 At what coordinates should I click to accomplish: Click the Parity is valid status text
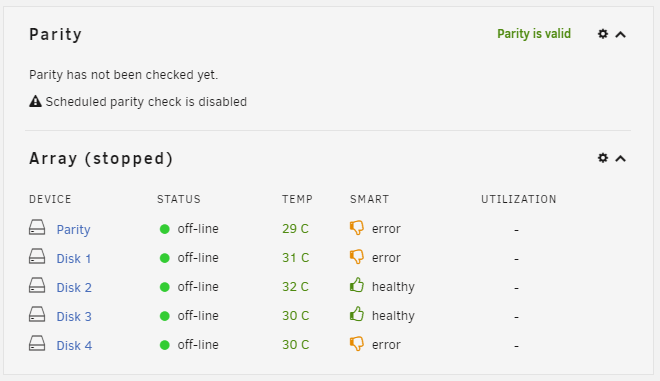pyautogui.click(x=534, y=34)
